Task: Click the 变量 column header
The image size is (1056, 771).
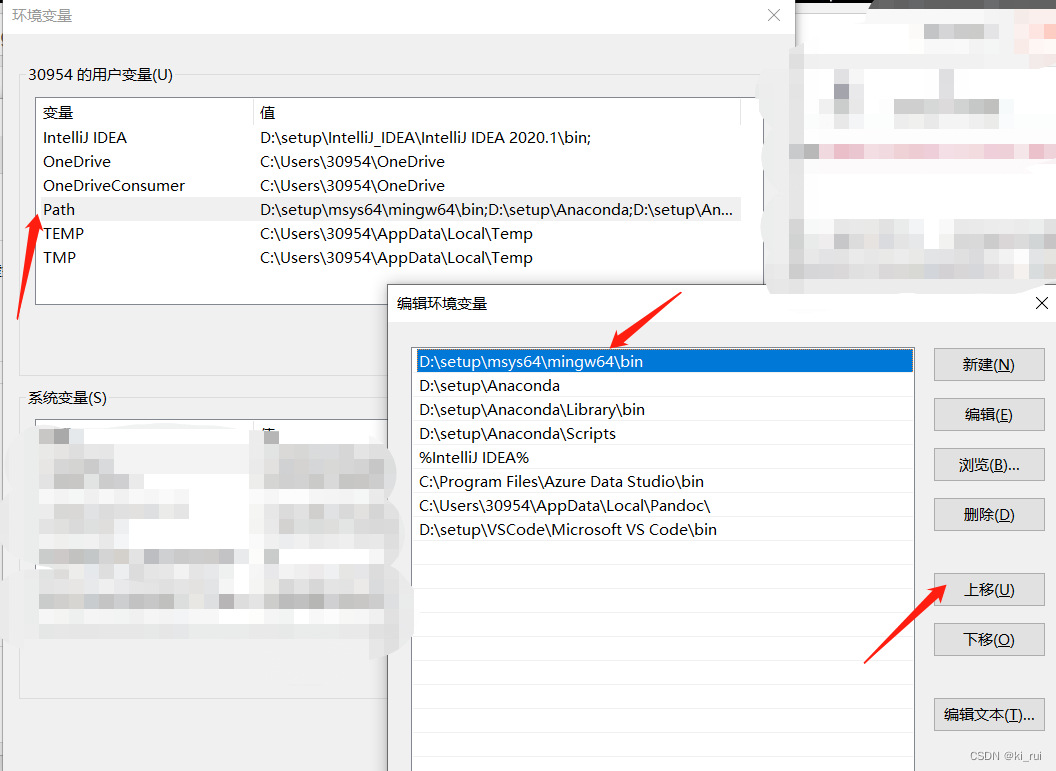Action: click(x=60, y=112)
